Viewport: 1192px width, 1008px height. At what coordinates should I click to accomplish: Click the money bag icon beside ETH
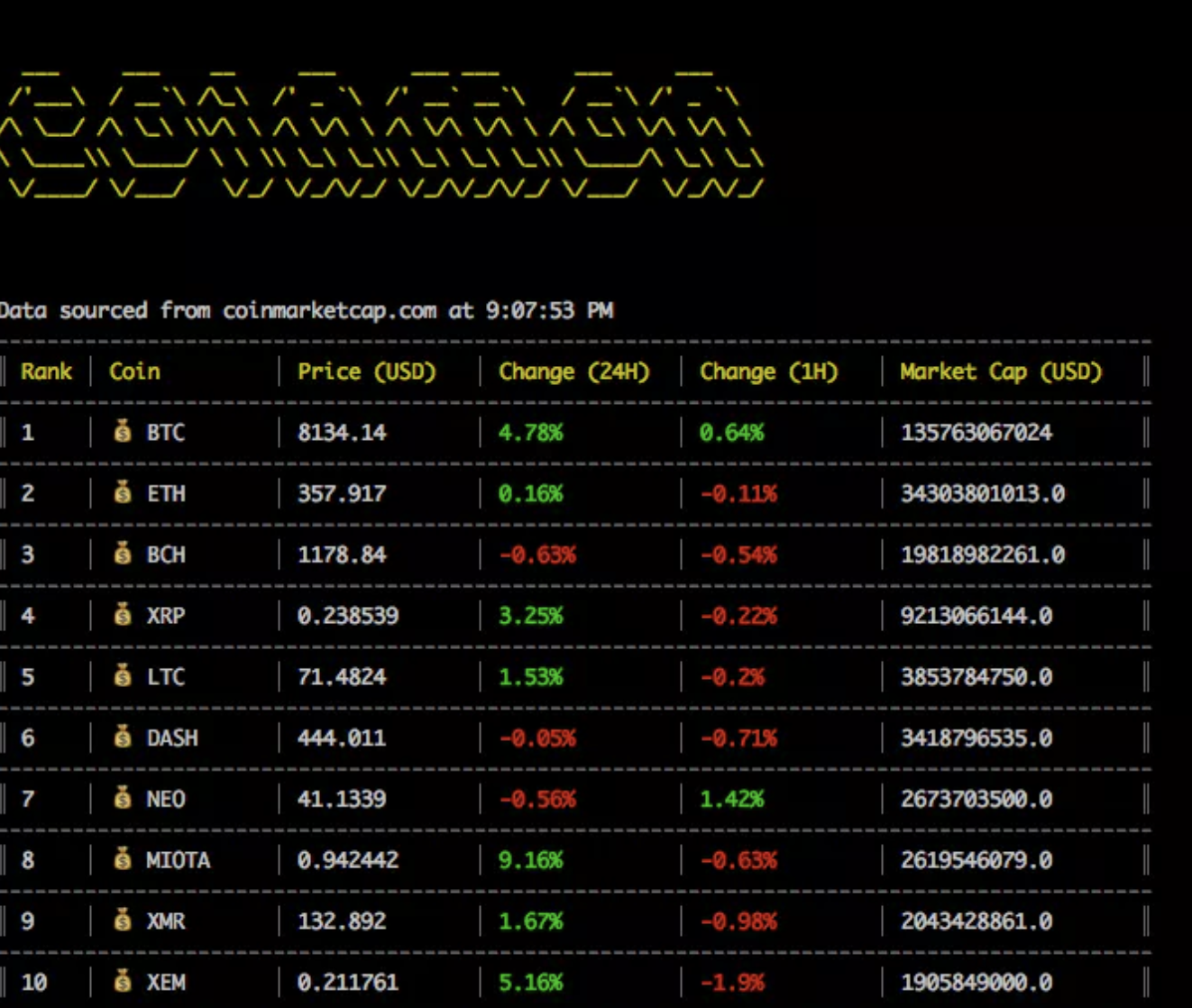[123, 492]
